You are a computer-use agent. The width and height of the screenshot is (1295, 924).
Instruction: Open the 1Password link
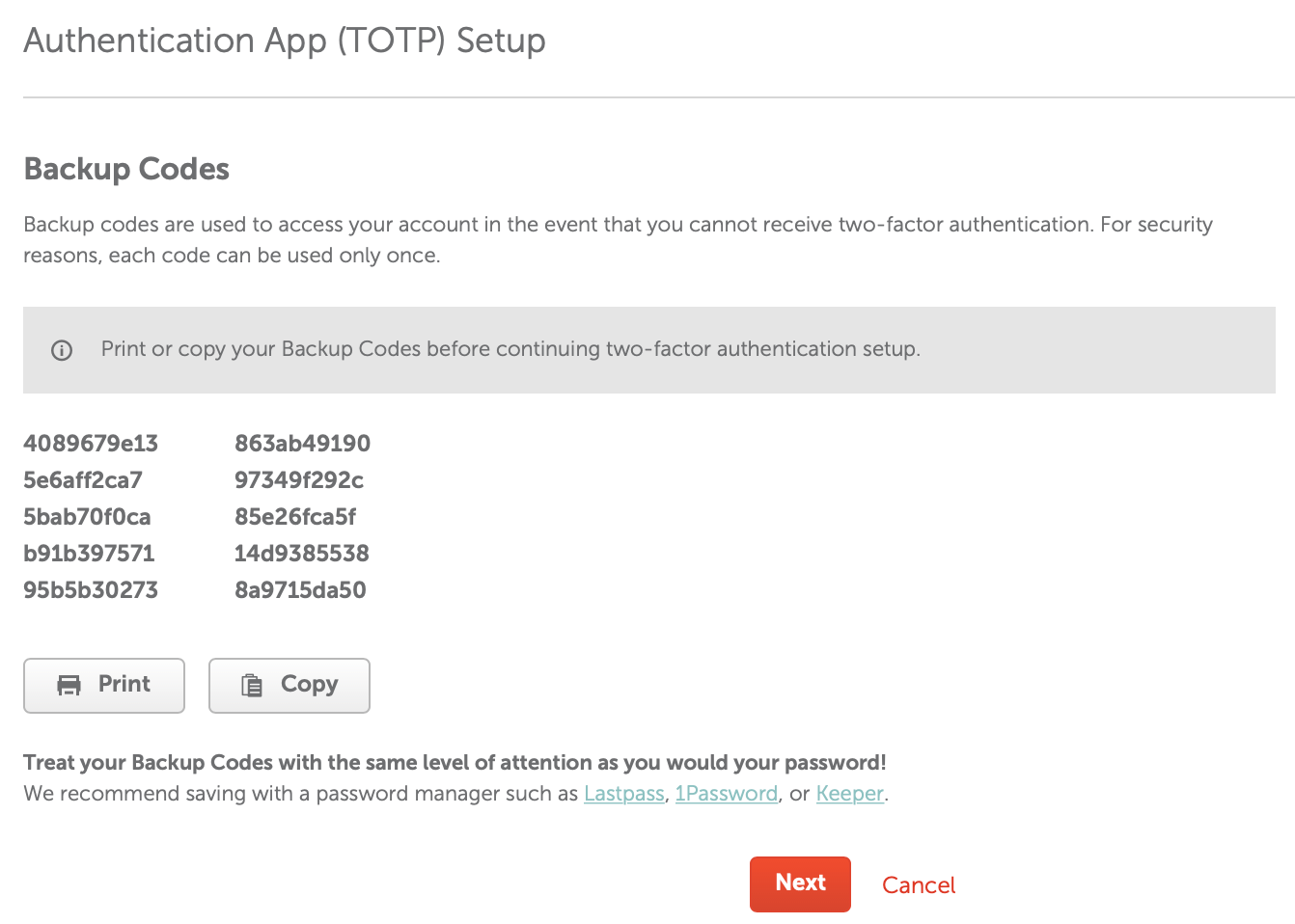coord(726,794)
